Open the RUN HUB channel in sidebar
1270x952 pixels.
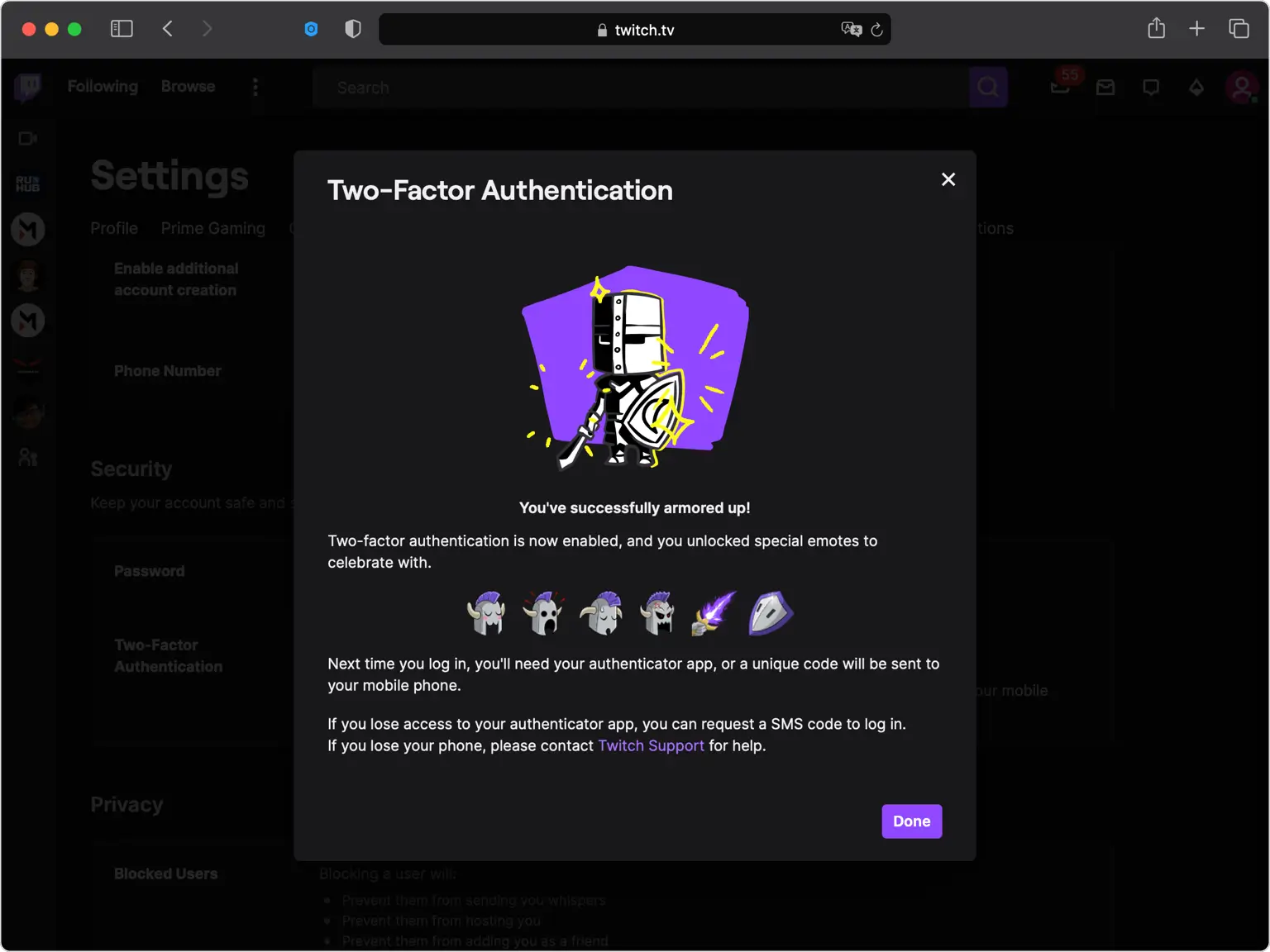28,183
